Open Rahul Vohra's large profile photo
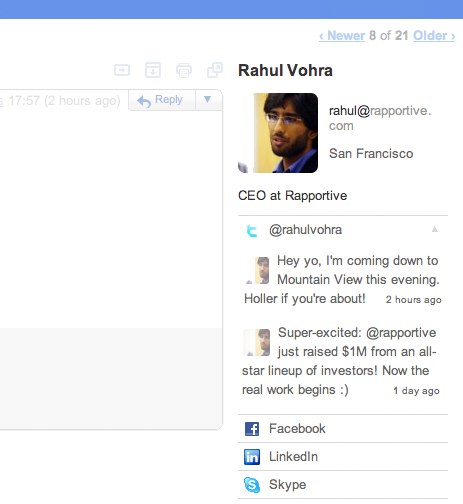 (278, 133)
